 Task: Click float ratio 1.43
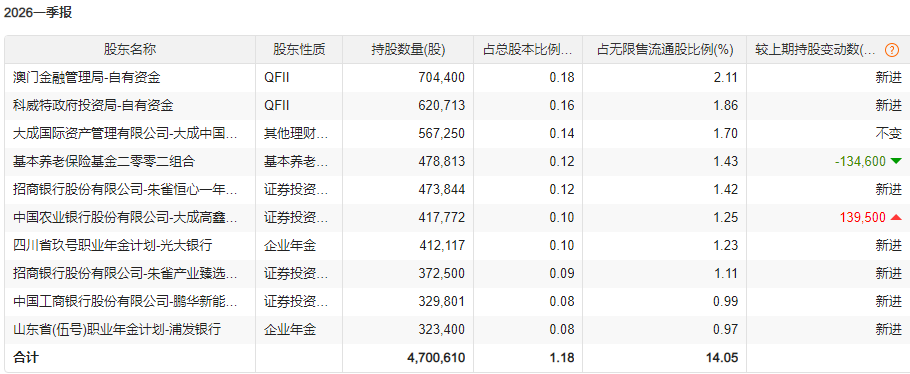point(726,161)
